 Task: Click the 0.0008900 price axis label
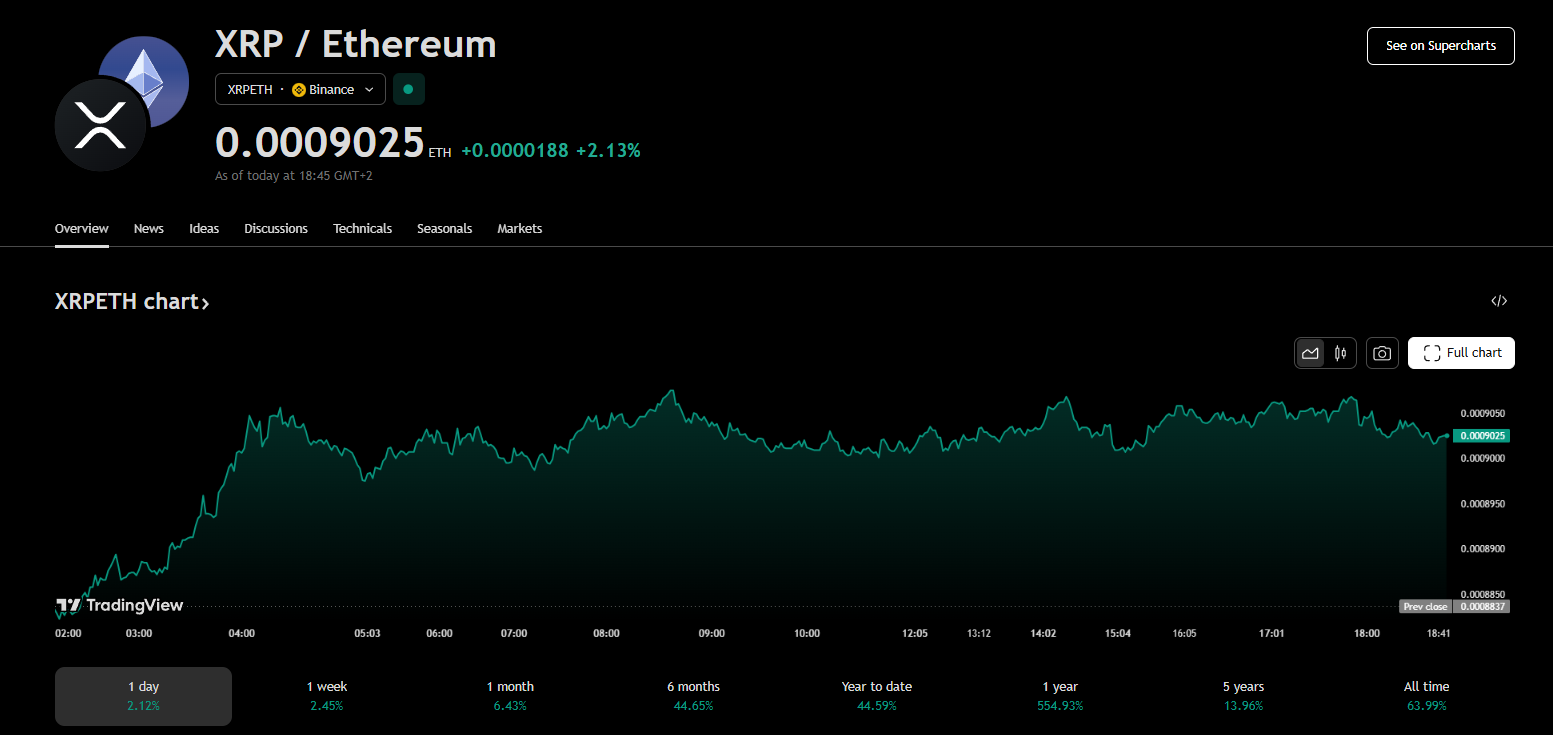click(x=1482, y=549)
